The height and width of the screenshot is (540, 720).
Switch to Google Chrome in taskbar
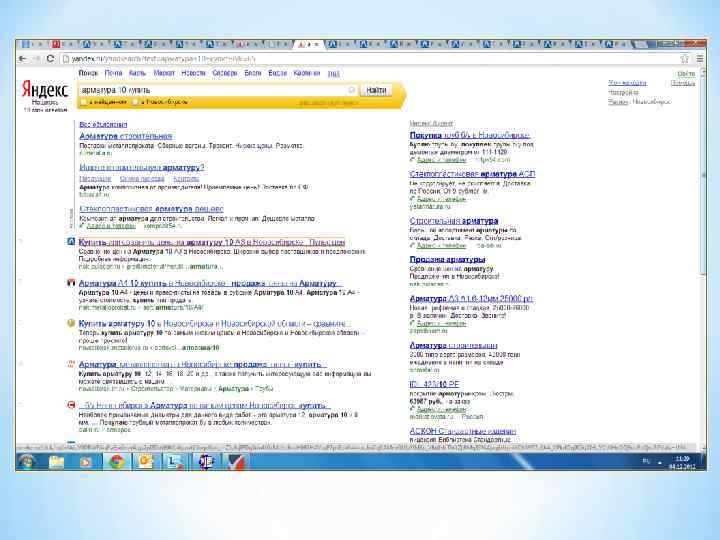coord(117,461)
